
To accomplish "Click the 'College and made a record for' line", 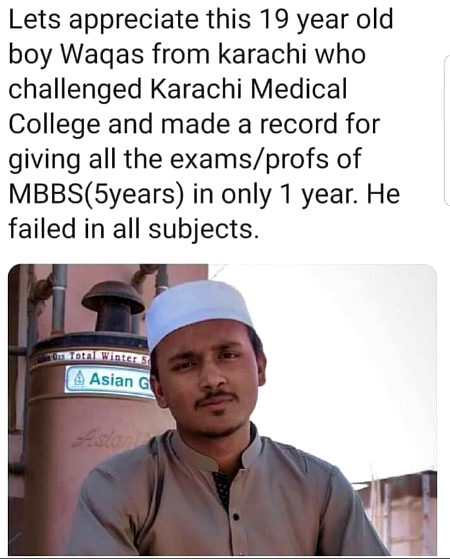I will pos(194,125).
